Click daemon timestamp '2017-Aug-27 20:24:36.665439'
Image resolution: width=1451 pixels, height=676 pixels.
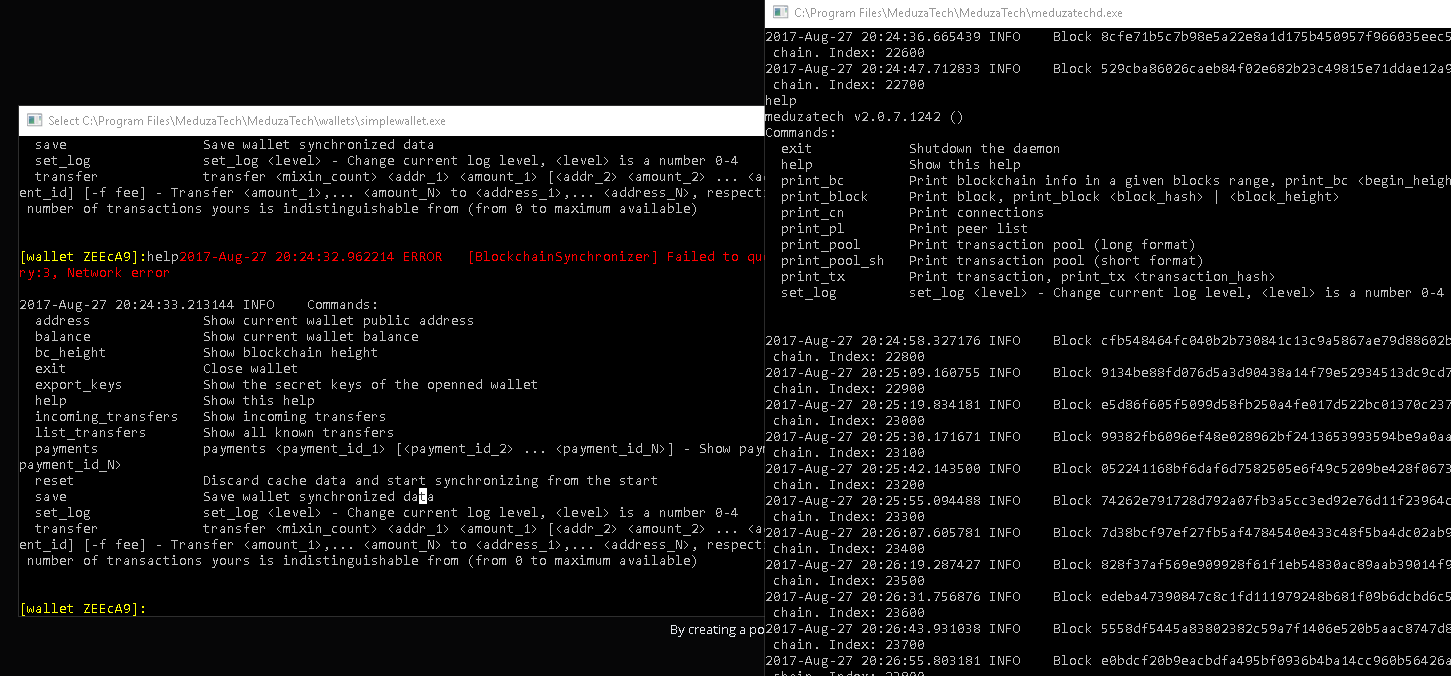(873, 37)
